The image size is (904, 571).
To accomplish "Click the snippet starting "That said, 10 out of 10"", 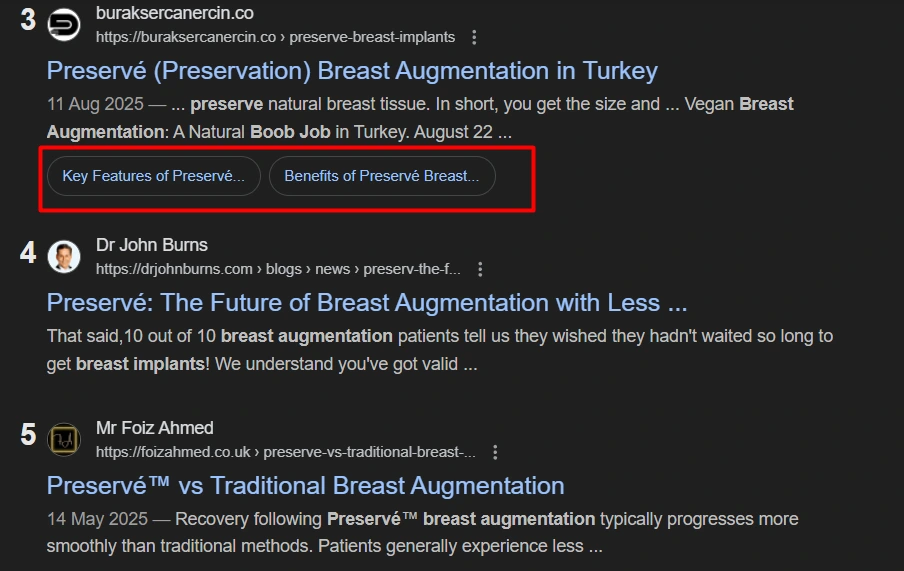I will coord(440,350).
